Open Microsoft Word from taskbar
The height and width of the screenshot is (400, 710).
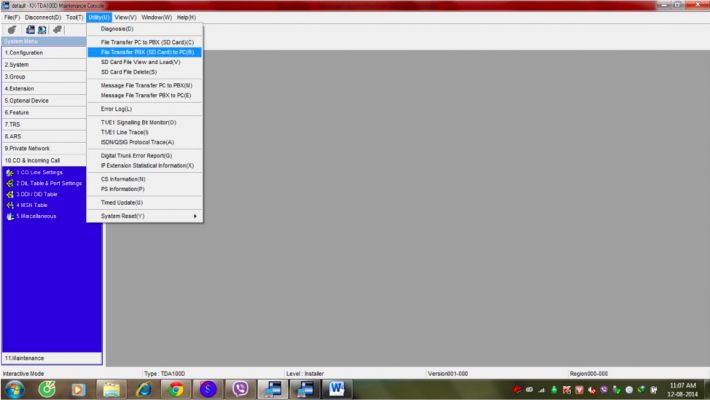pyautogui.click(x=336, y=389)
